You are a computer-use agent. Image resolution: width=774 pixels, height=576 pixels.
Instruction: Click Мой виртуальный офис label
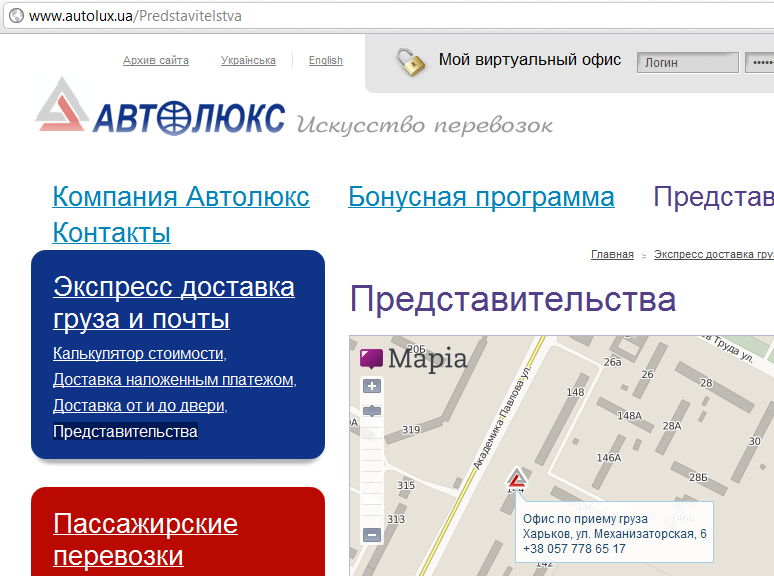point(530,60)
